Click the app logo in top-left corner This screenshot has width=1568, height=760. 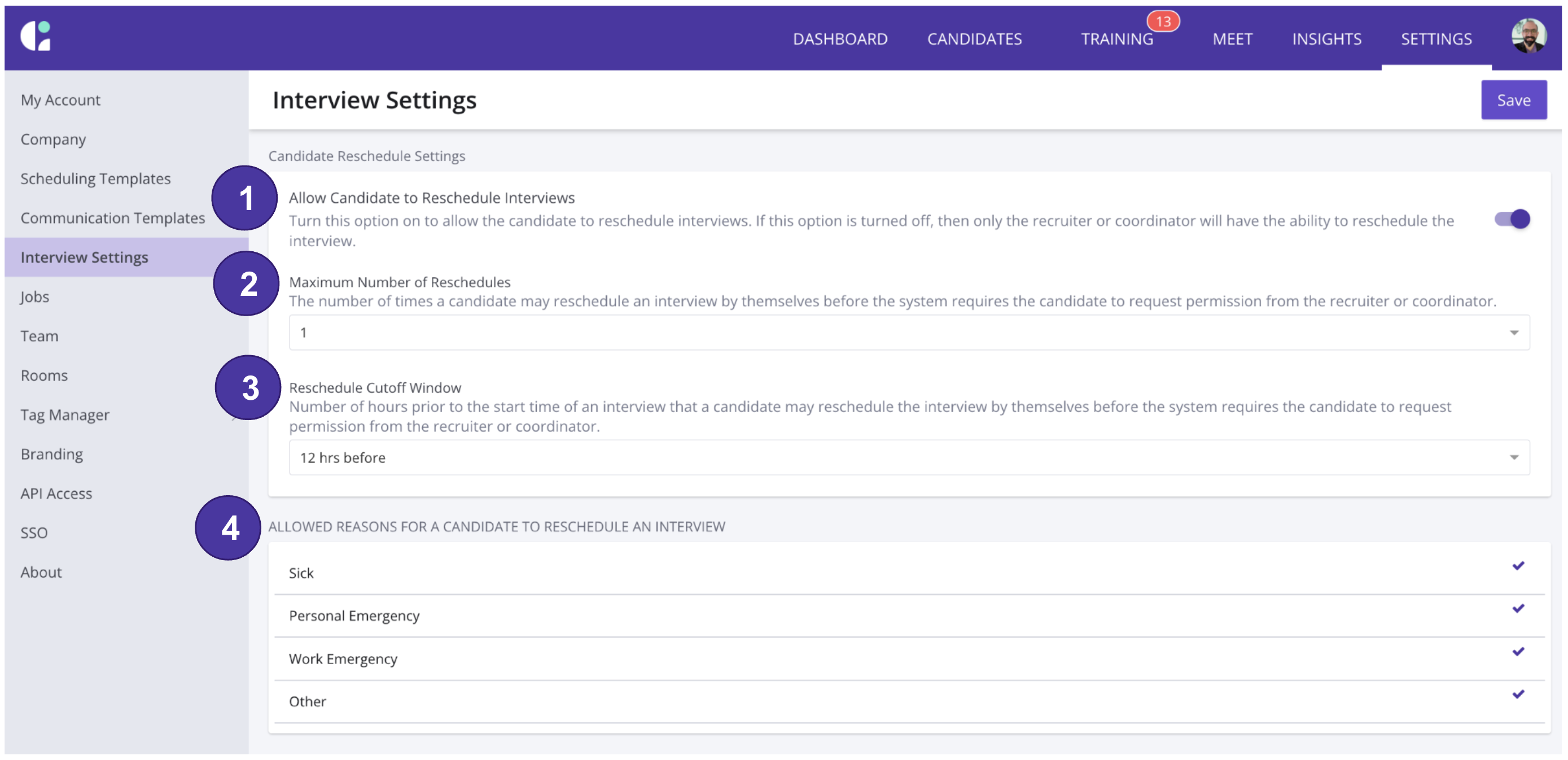36,37
